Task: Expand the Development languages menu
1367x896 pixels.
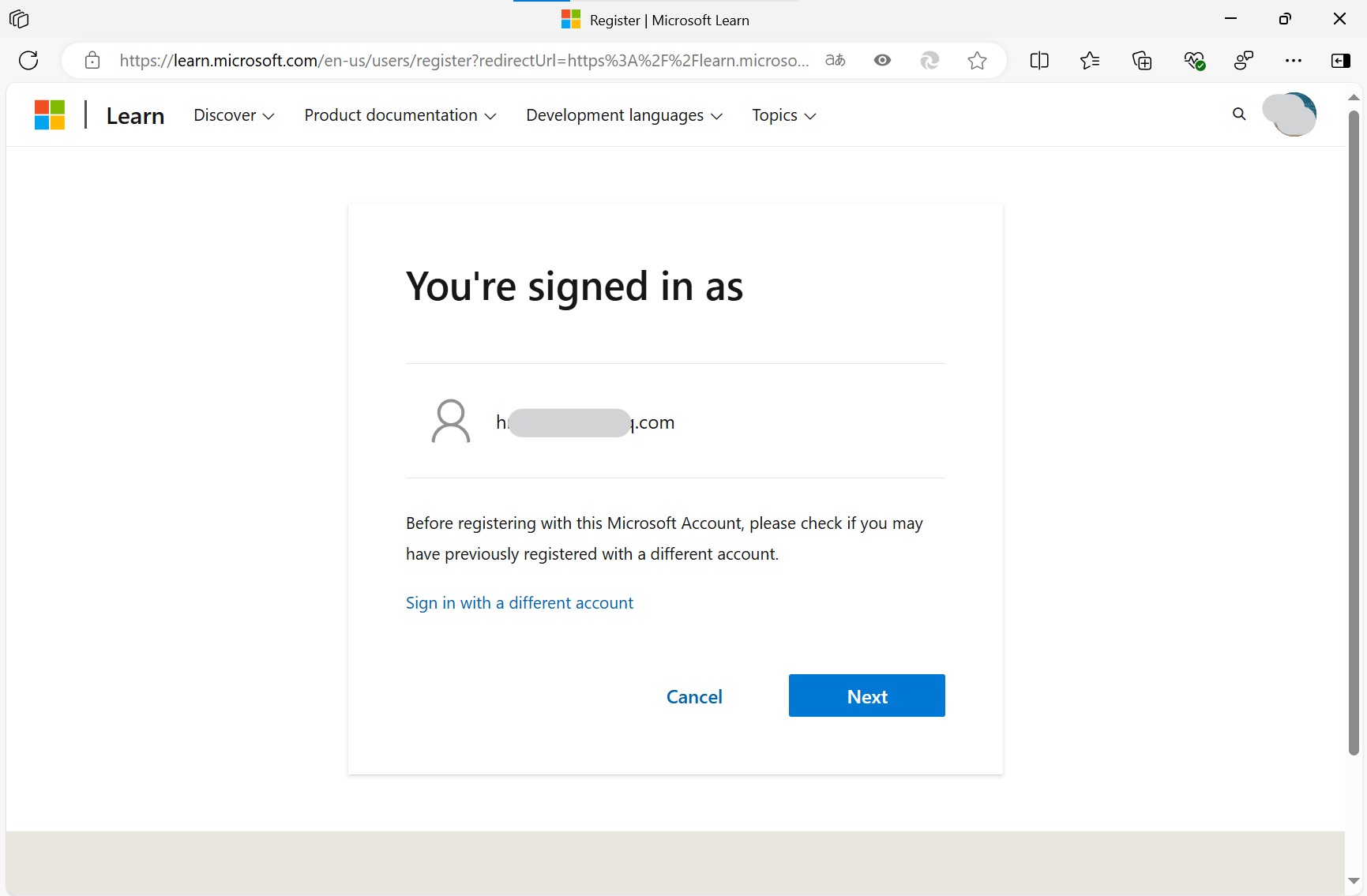Action: [624, 115]
